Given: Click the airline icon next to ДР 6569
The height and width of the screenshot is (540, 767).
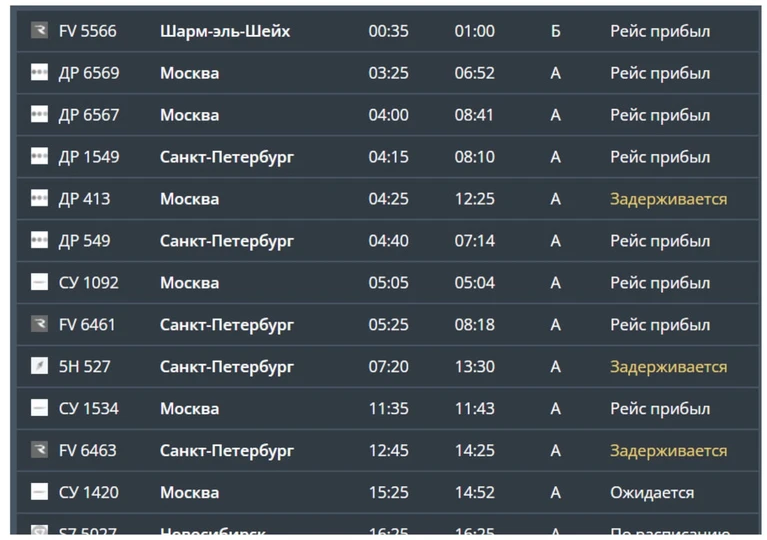Looking at the screenshot, I should click(x=39, y=73).
